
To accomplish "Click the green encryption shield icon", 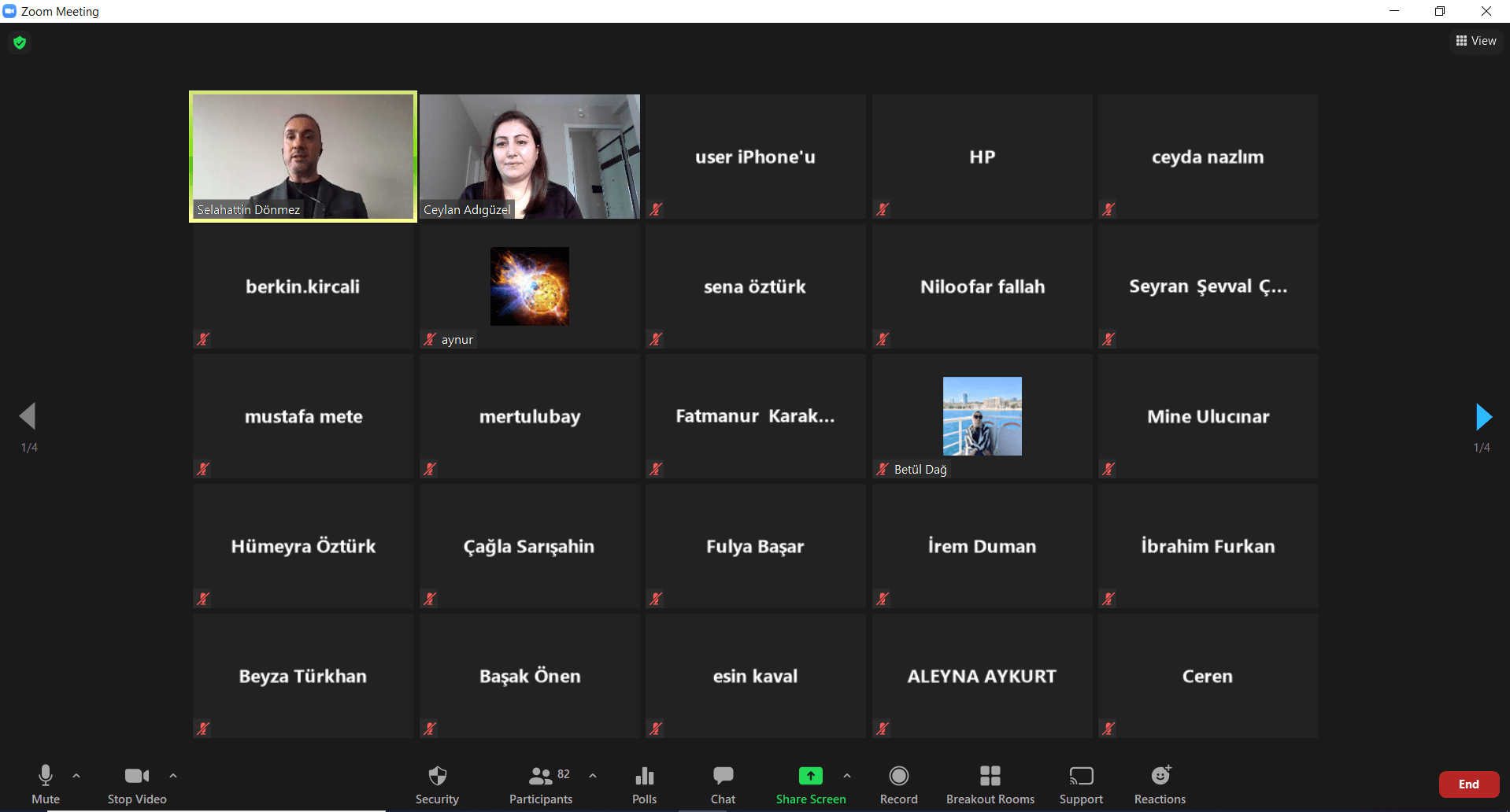I will pyautogui.click(x=20, y=42).
